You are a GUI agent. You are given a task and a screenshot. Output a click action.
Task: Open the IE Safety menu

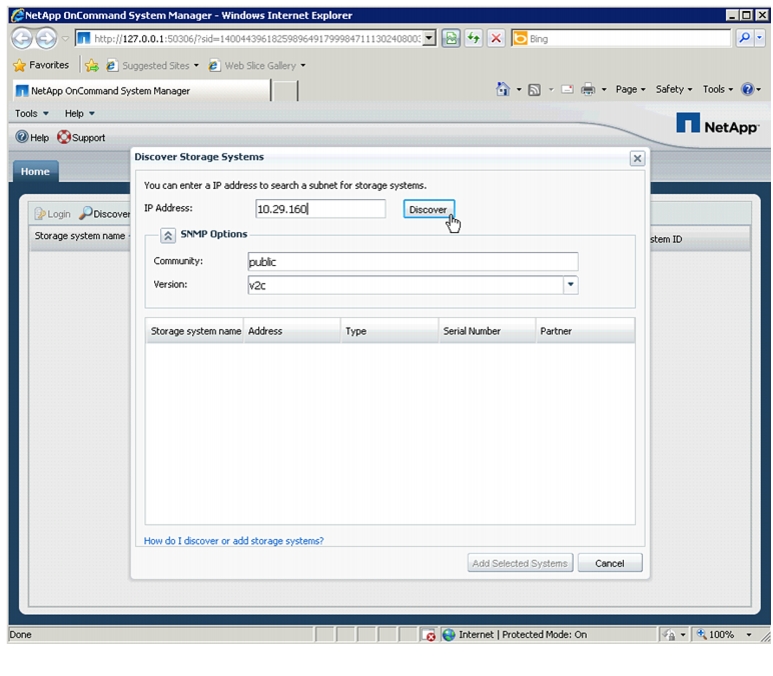[x=673, y=89]
